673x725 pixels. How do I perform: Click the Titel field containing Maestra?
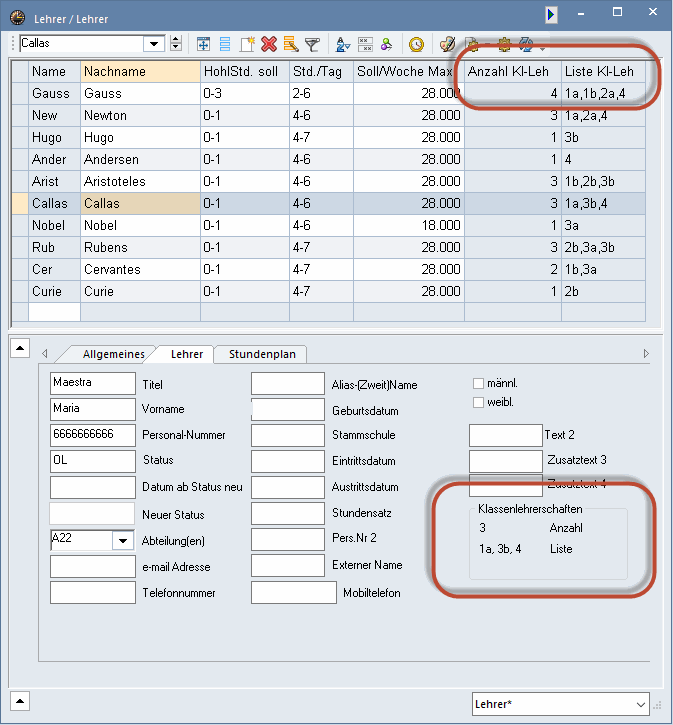pyautogui.click(x=92, y=383)
